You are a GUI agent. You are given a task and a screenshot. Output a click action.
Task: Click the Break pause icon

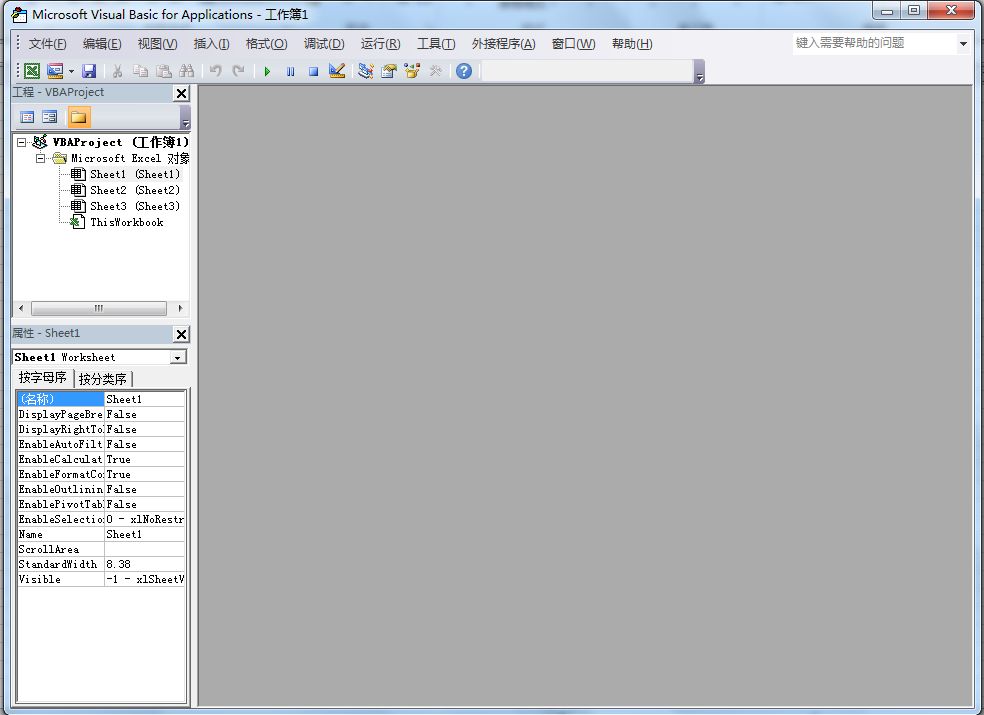coord(290,72)
